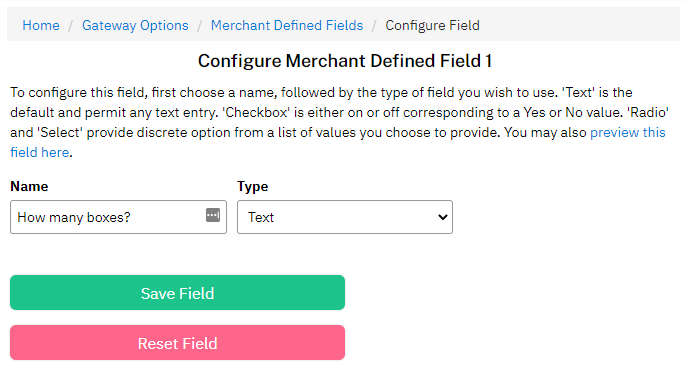
Task: Click the instructions paragraph about field types
Action: 340,122
